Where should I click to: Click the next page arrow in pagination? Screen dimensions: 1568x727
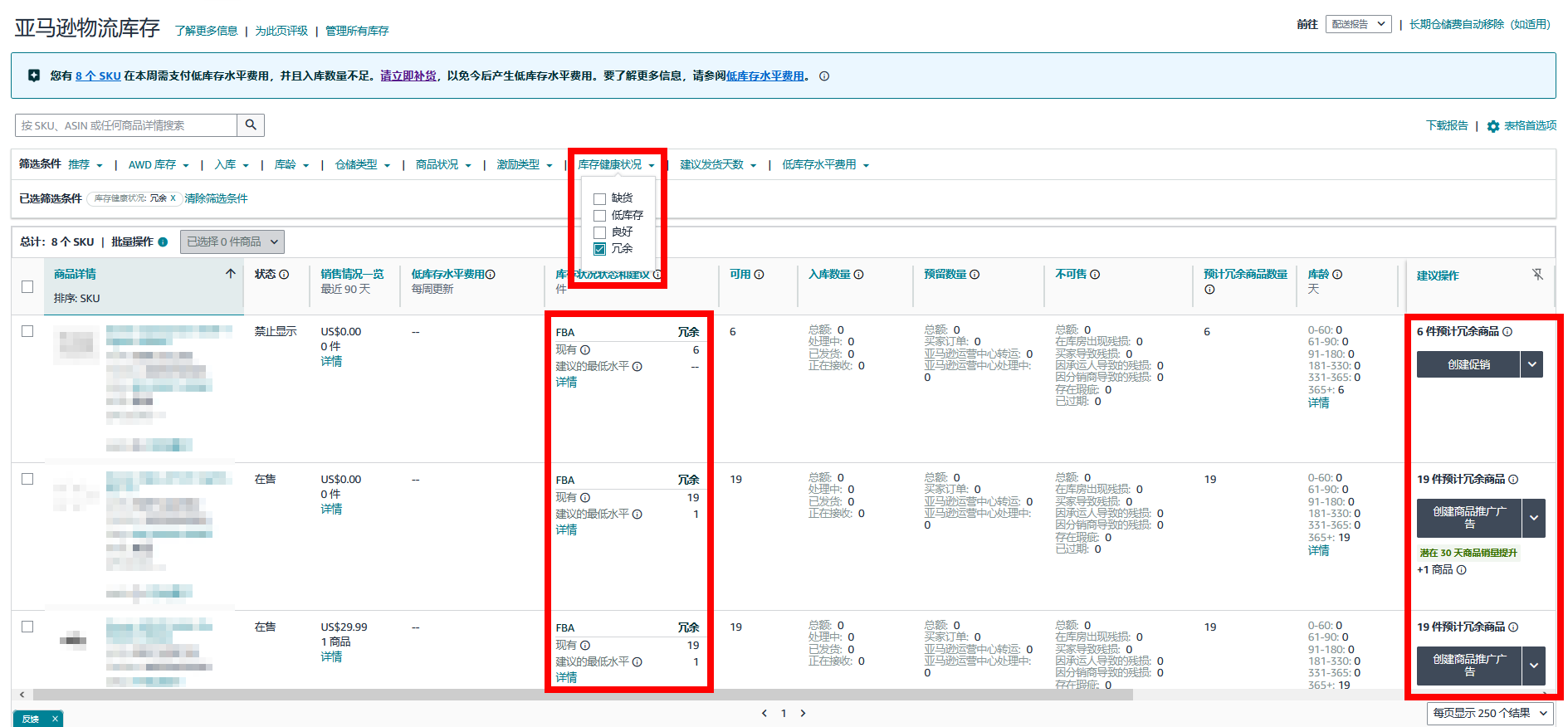tap(803, 713)
